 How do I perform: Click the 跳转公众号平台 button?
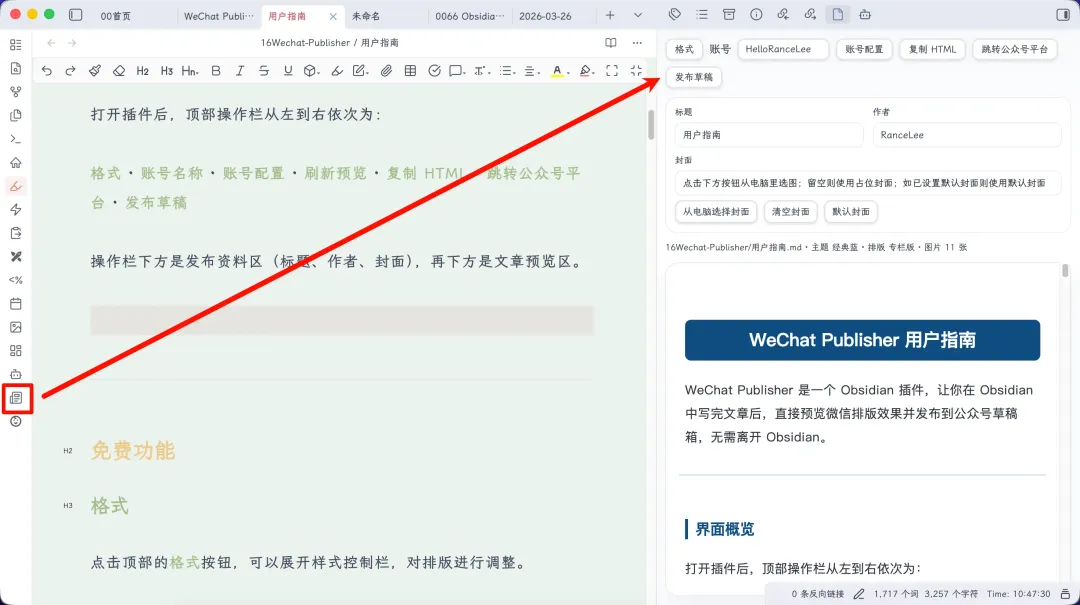[1015, 49]
